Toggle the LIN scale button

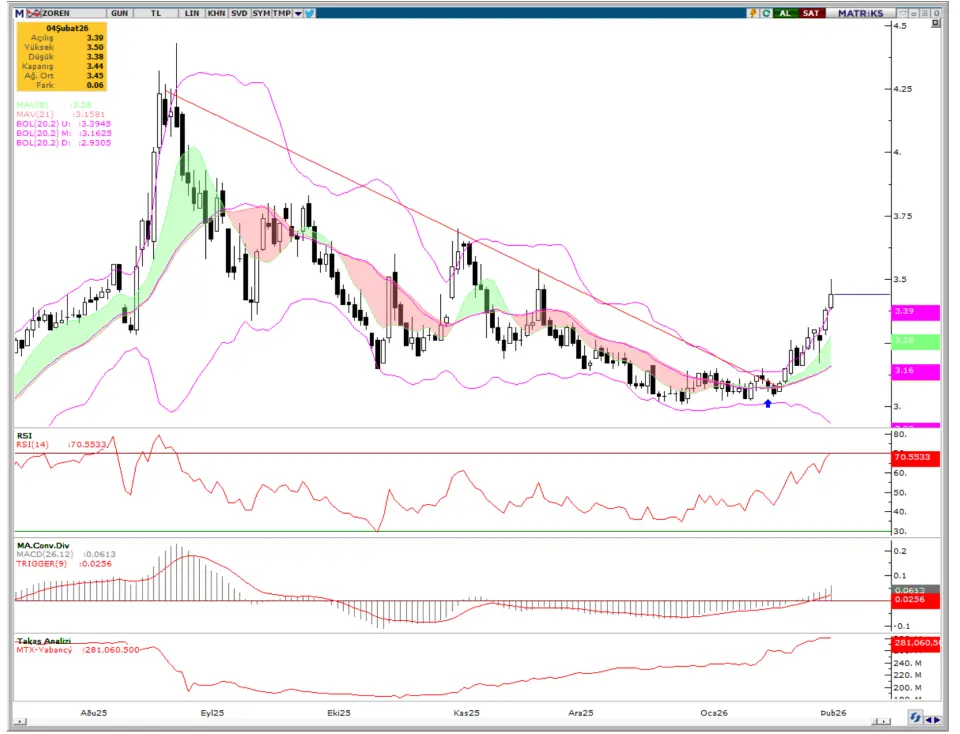[x=191, y=13]
